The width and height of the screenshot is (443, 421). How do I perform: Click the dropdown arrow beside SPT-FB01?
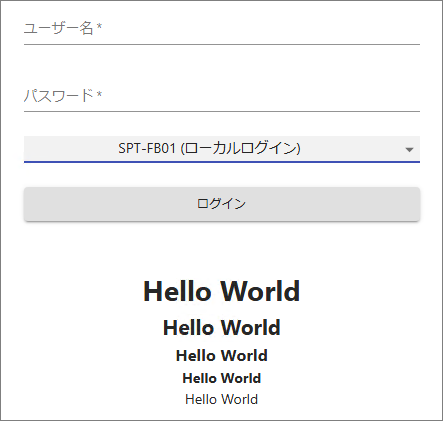tap(409, 150)
